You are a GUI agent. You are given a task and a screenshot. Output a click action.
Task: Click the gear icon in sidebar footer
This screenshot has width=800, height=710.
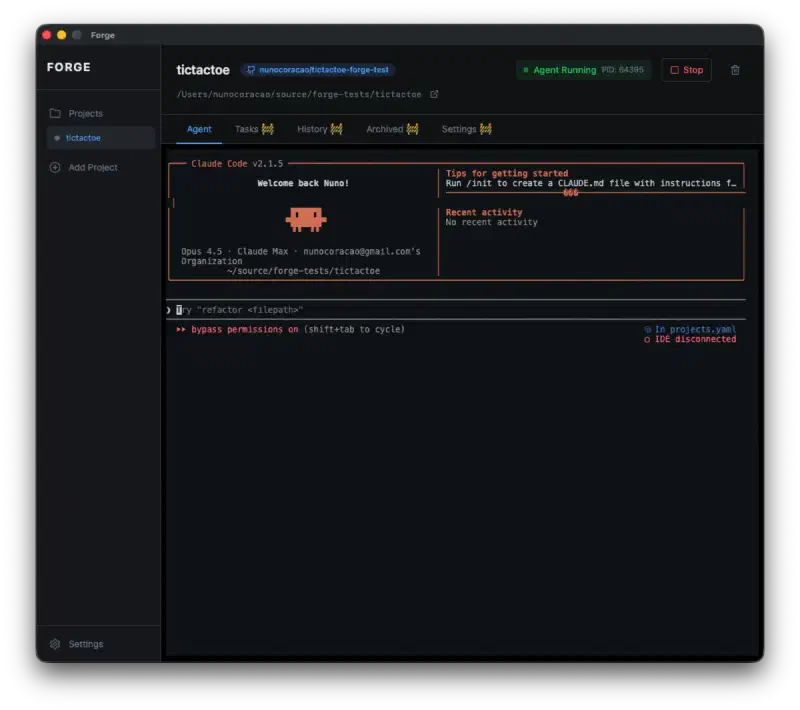(x=55, y=644)
